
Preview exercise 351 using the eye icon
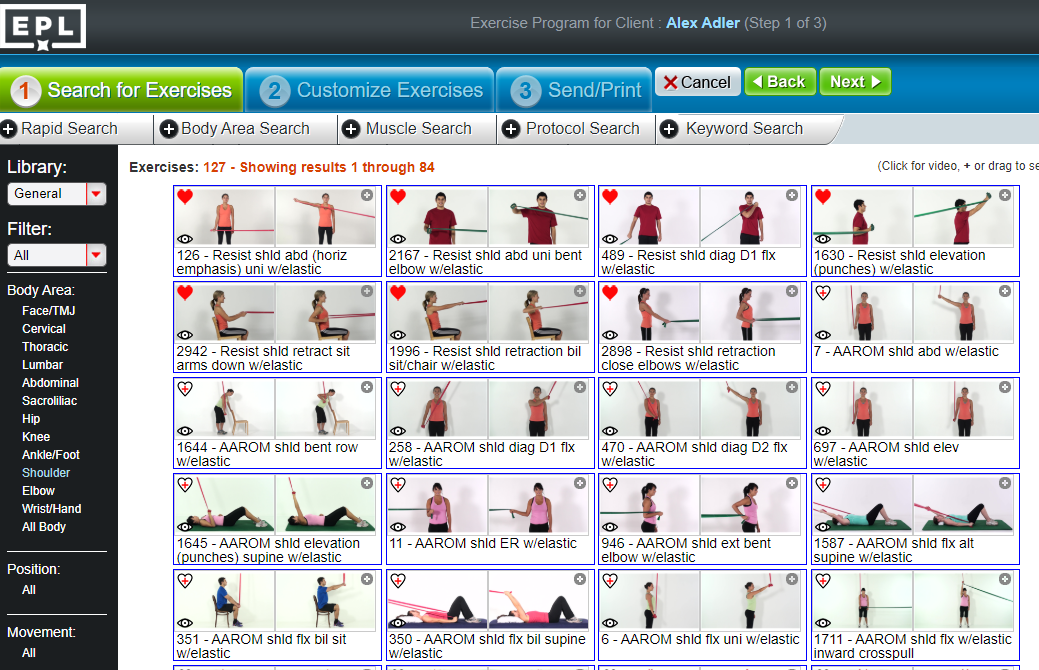point(185,623)
